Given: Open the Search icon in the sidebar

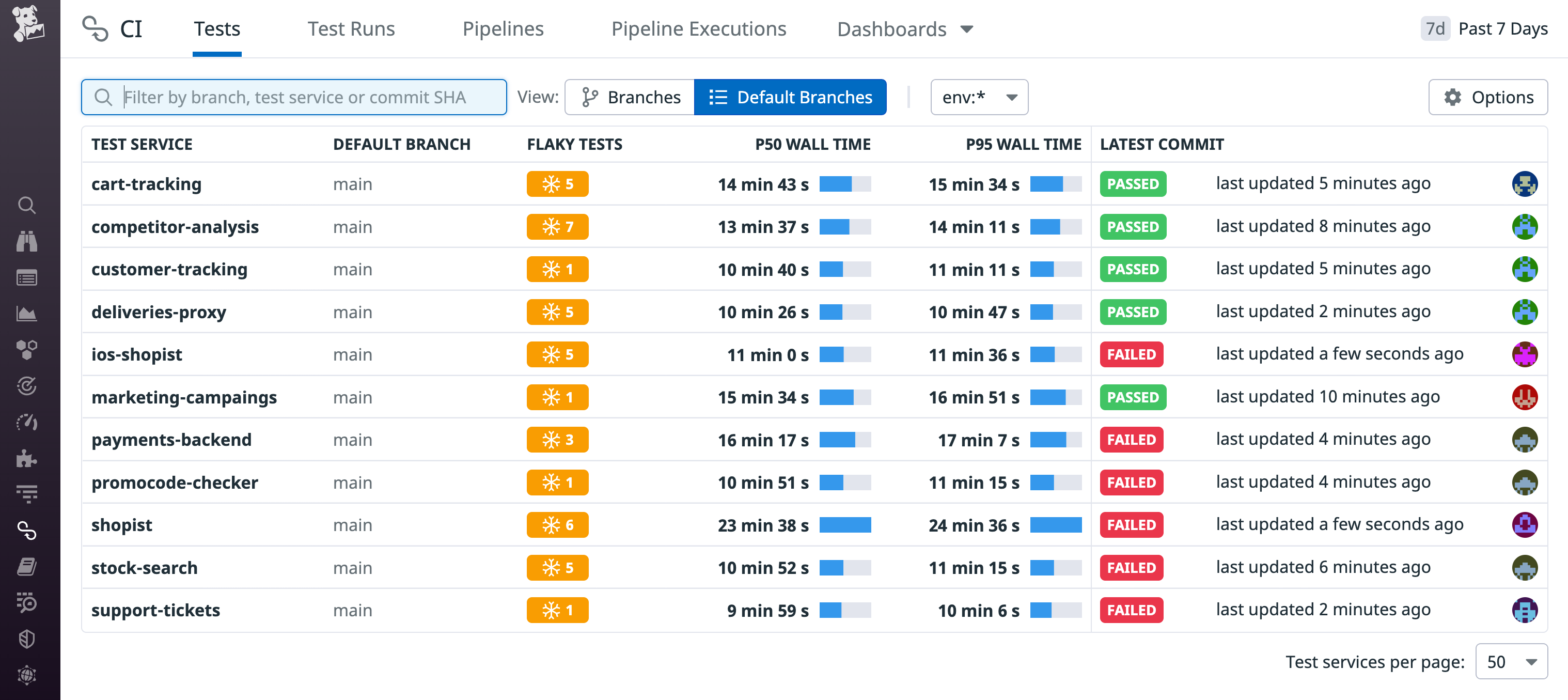Looking at the screenshot, I should pyautogui.click(x=28, y=206).
